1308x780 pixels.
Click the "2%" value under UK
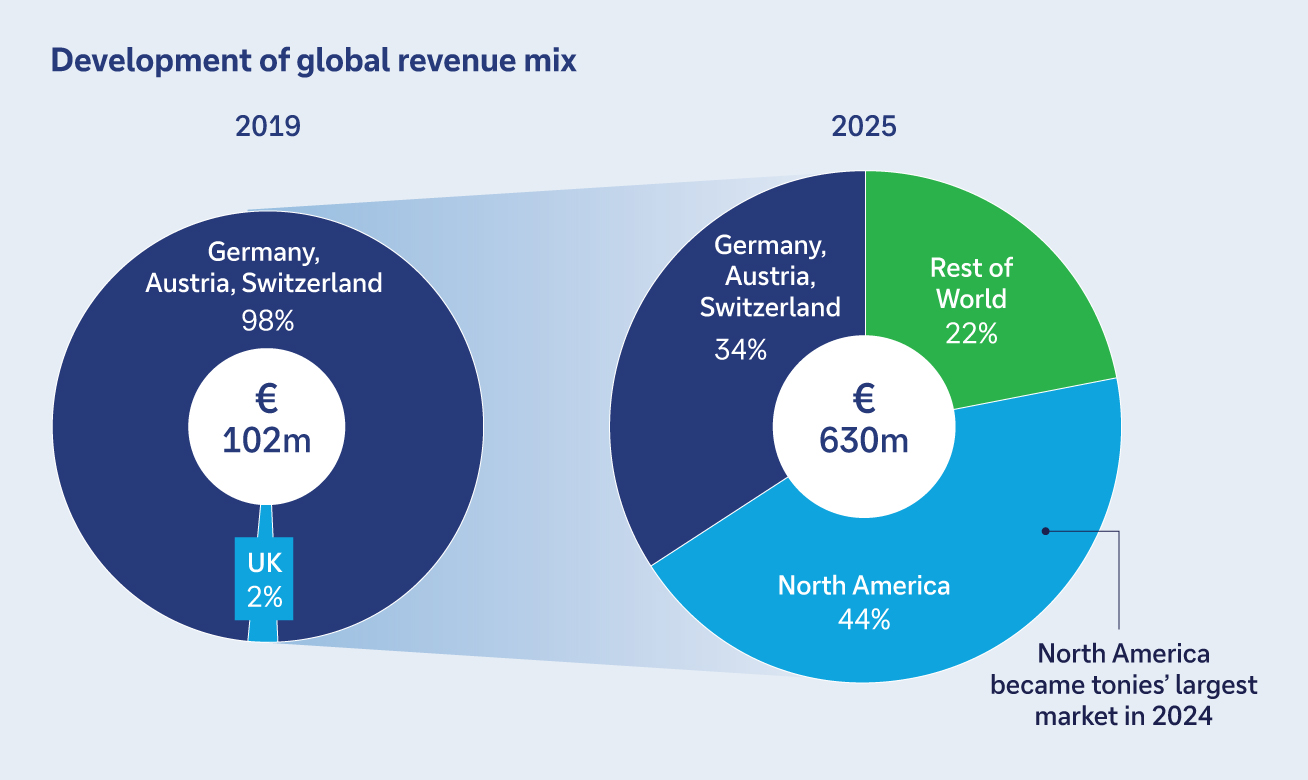coord(265,597)
